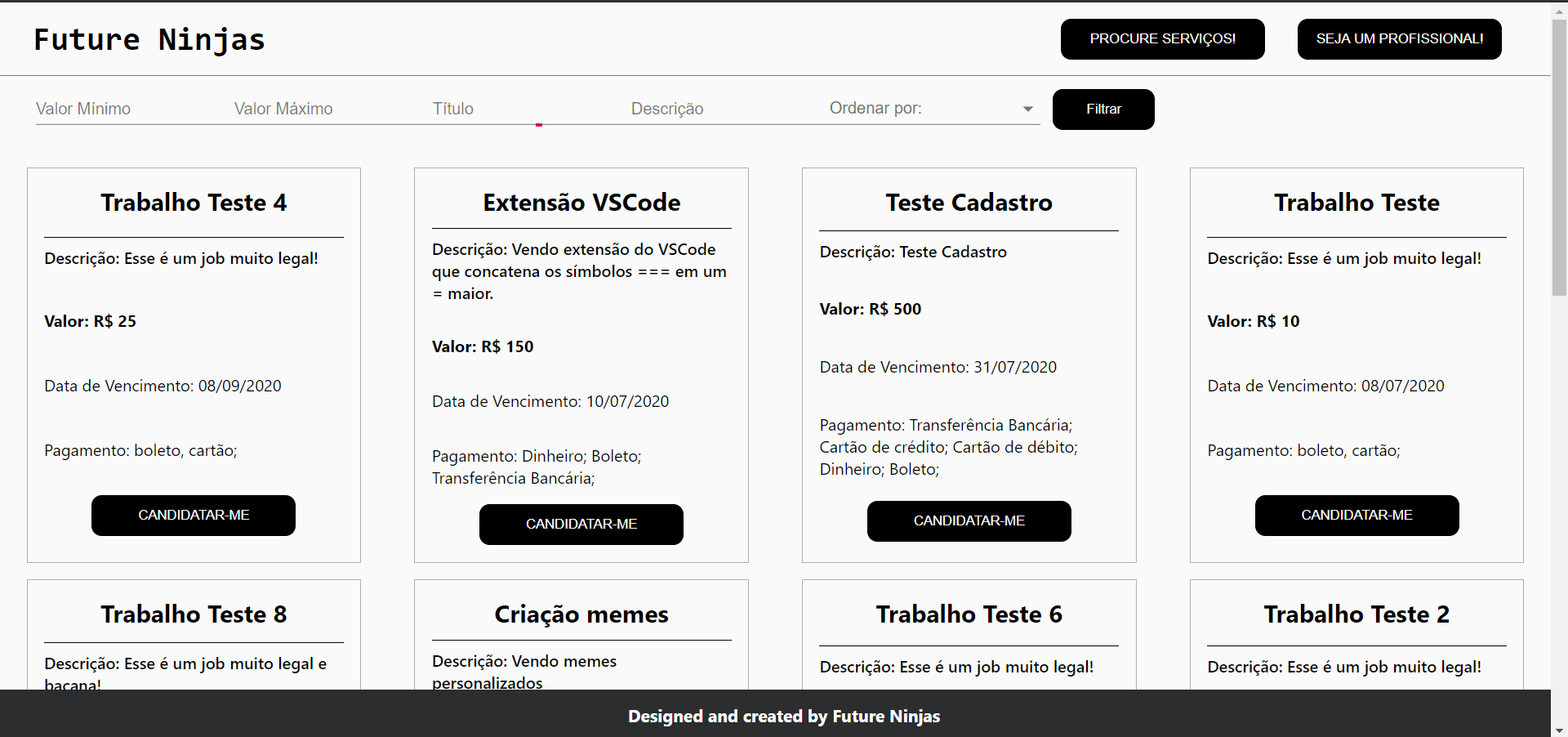Apply filters with the Filtrar button
The height and width of the screenshot is (737, 1568).
coord(1103,109)
